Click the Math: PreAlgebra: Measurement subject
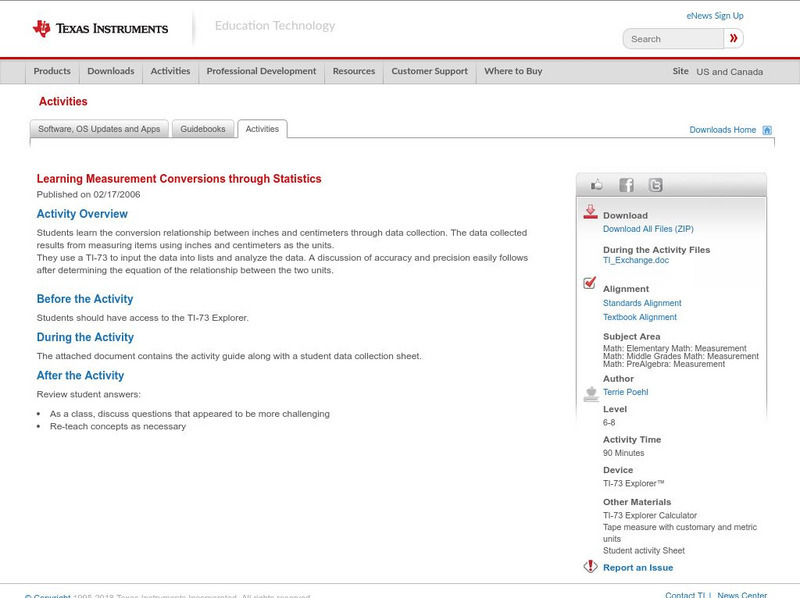The width and height of the screenshot is (800, 598). tap(664, 364)
